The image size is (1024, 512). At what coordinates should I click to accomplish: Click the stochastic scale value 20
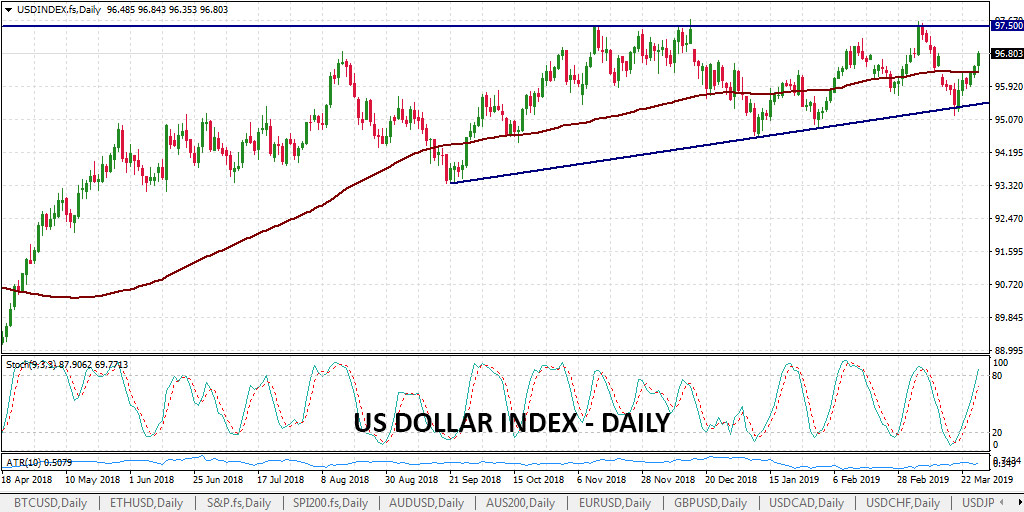[x=997, y=432]
